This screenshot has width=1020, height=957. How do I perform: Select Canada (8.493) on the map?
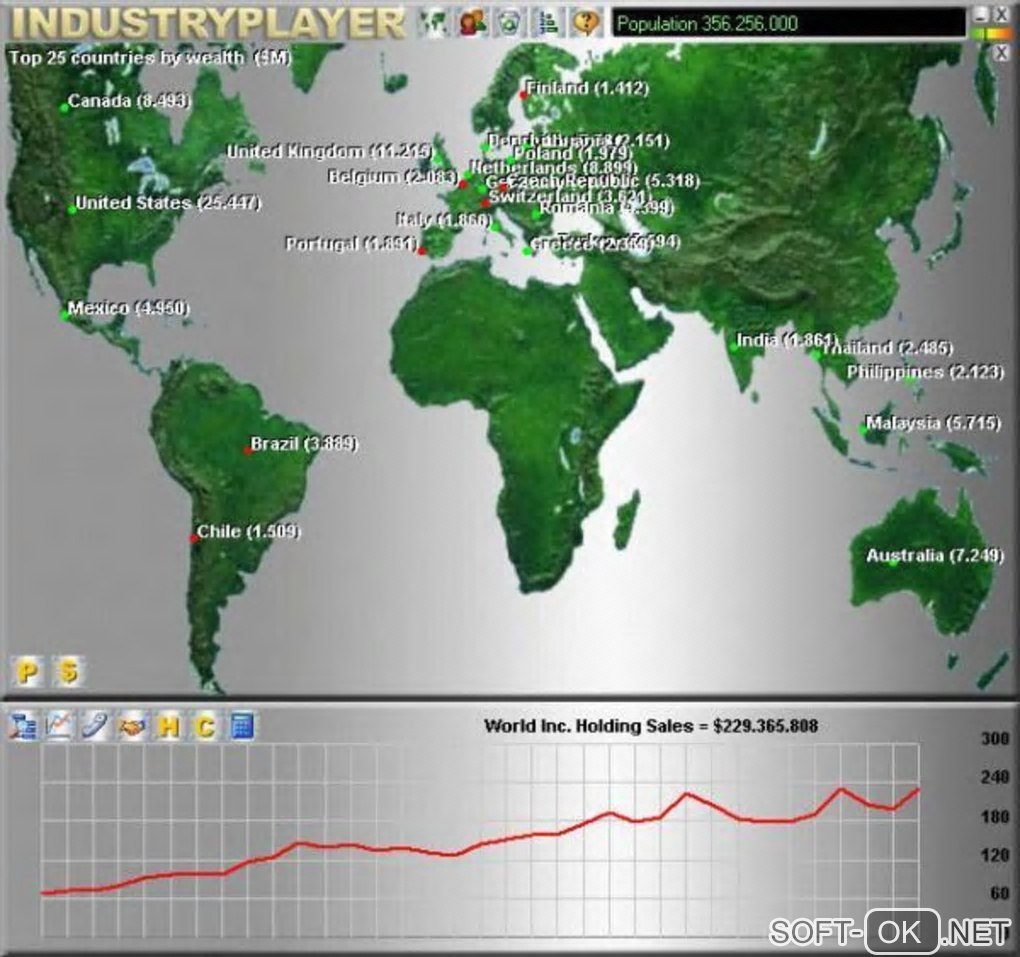point(129,101)
